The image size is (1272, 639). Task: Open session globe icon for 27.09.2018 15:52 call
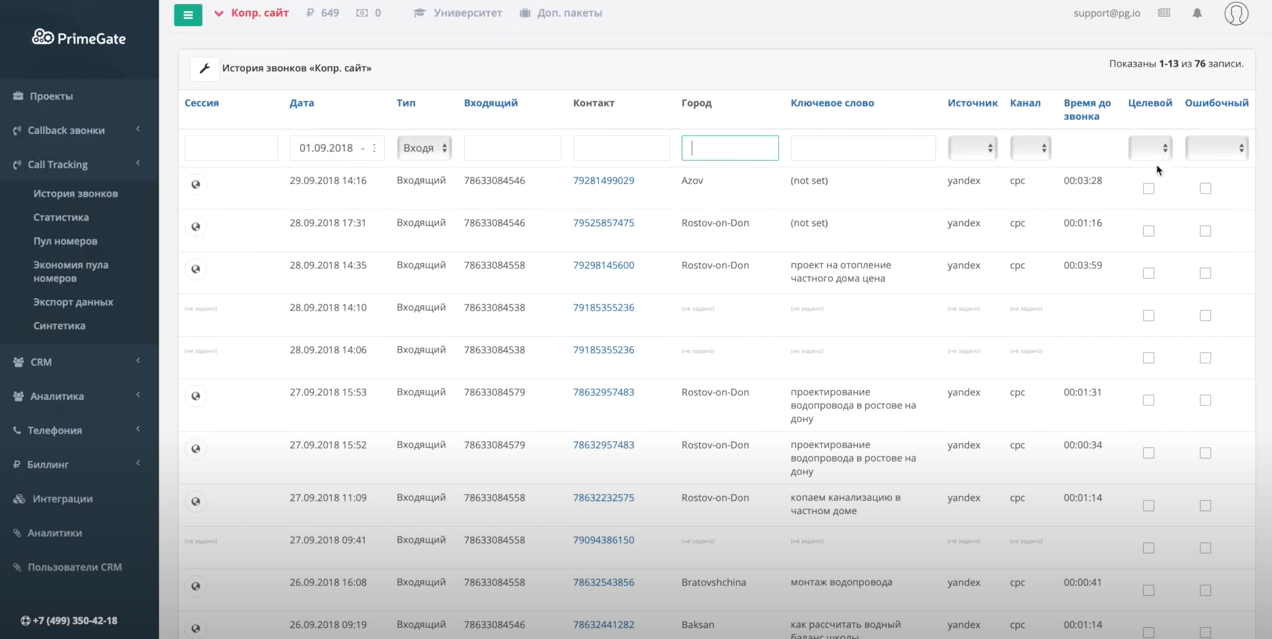pyautogui.click(x=196, y=449)
